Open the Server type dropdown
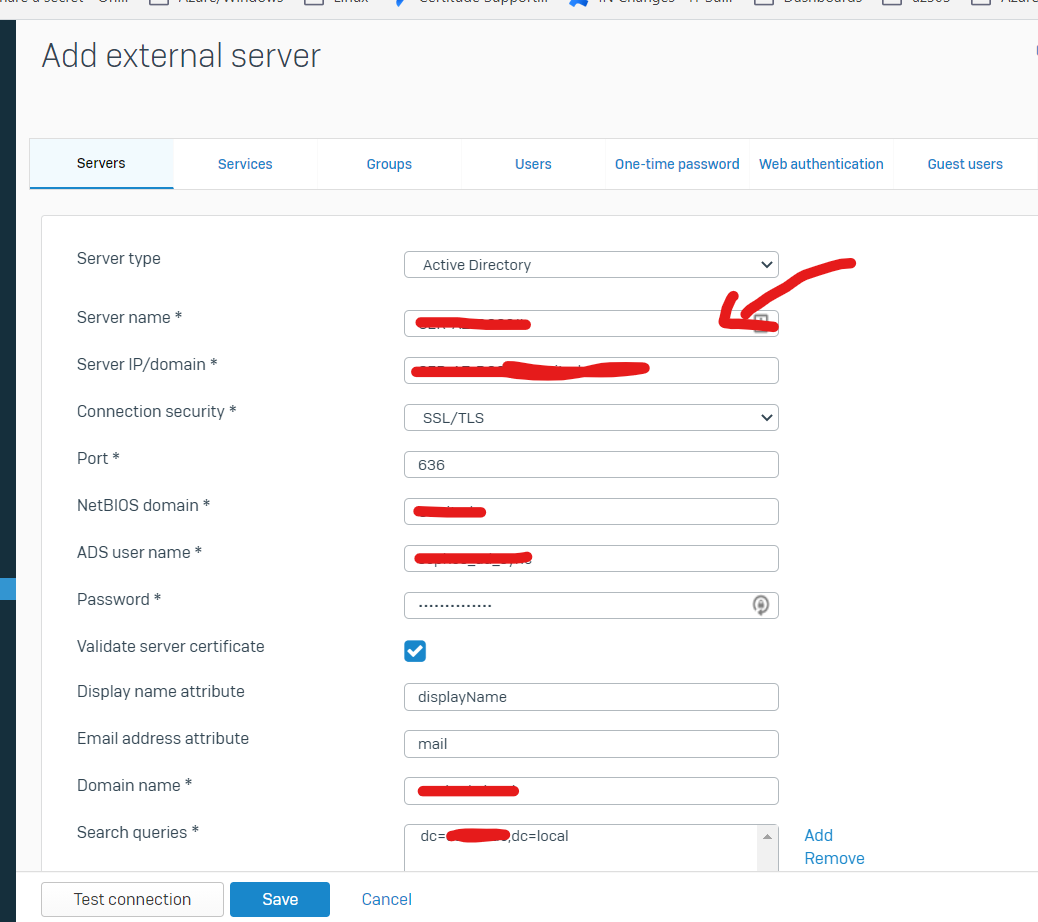Screen dimensions: 1038x922 click(591, 265)
